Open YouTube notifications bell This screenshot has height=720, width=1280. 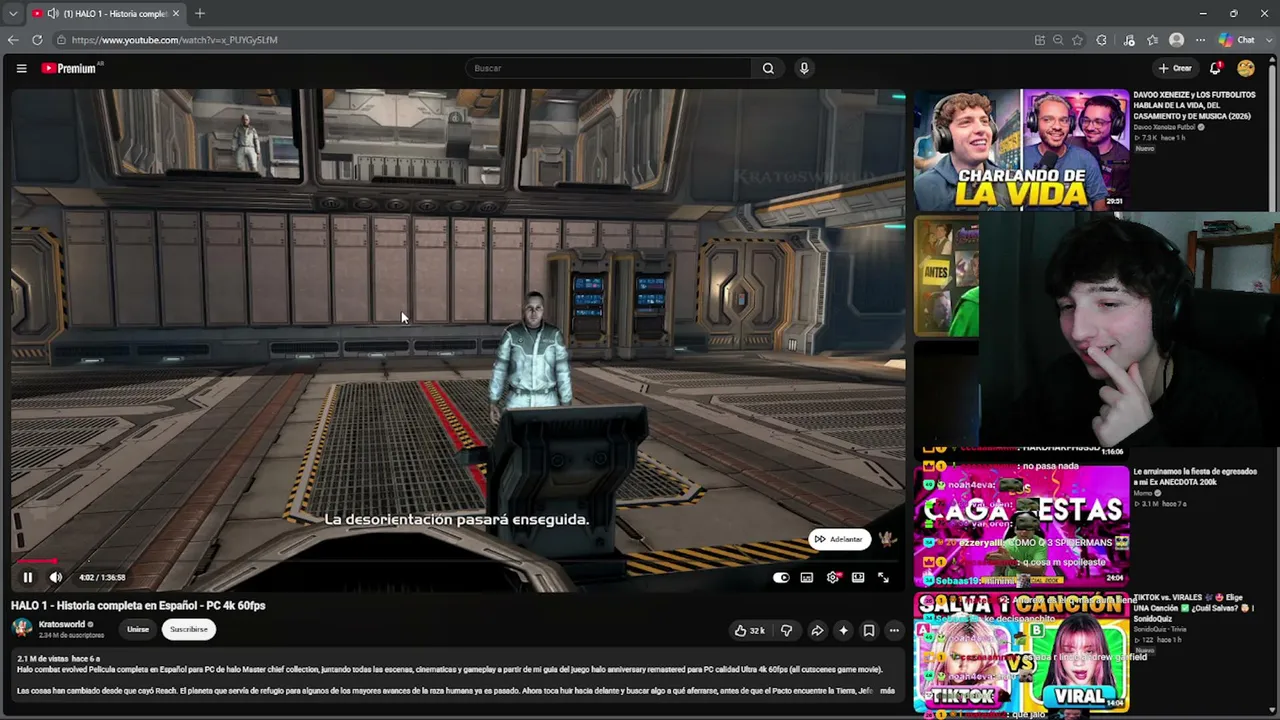pyautogui.click(x=1215, y=68)
